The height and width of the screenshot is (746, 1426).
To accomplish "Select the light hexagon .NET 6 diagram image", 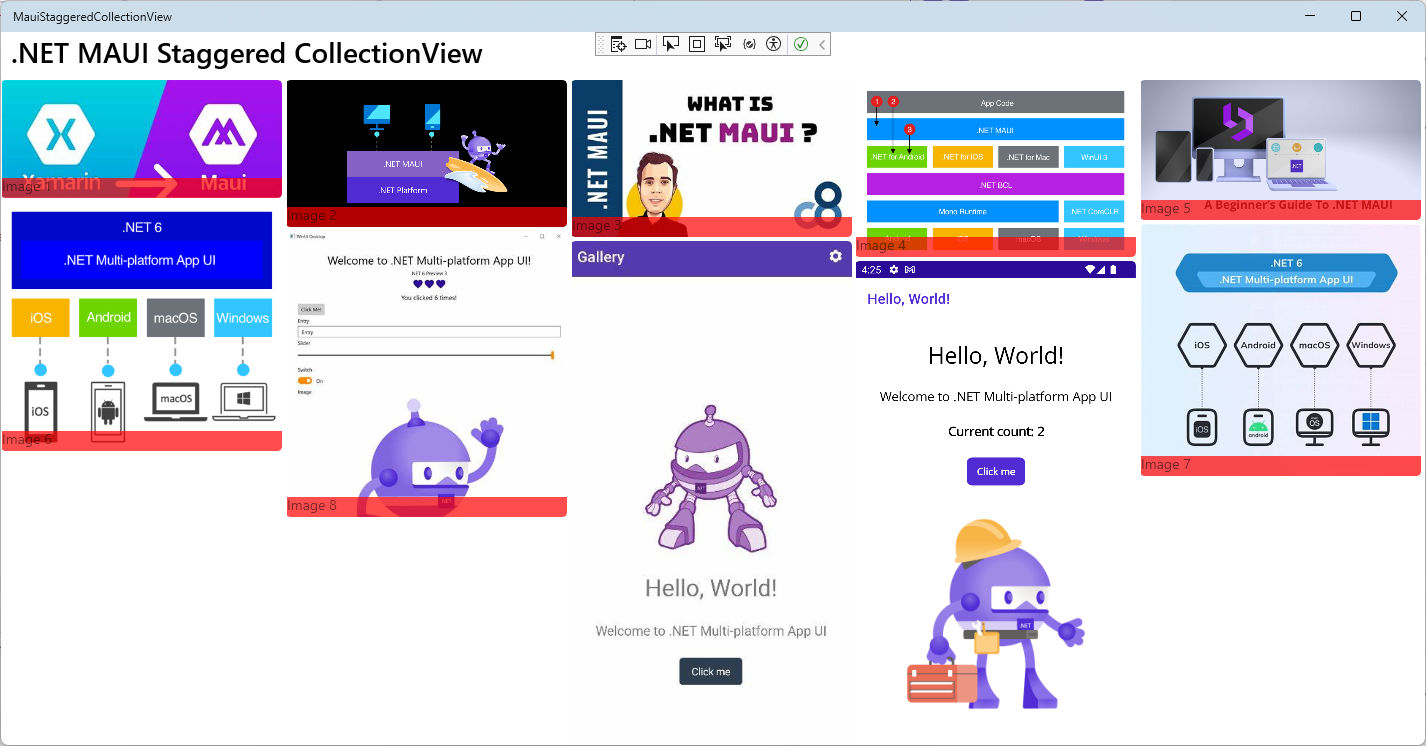I will point(1281,350).
